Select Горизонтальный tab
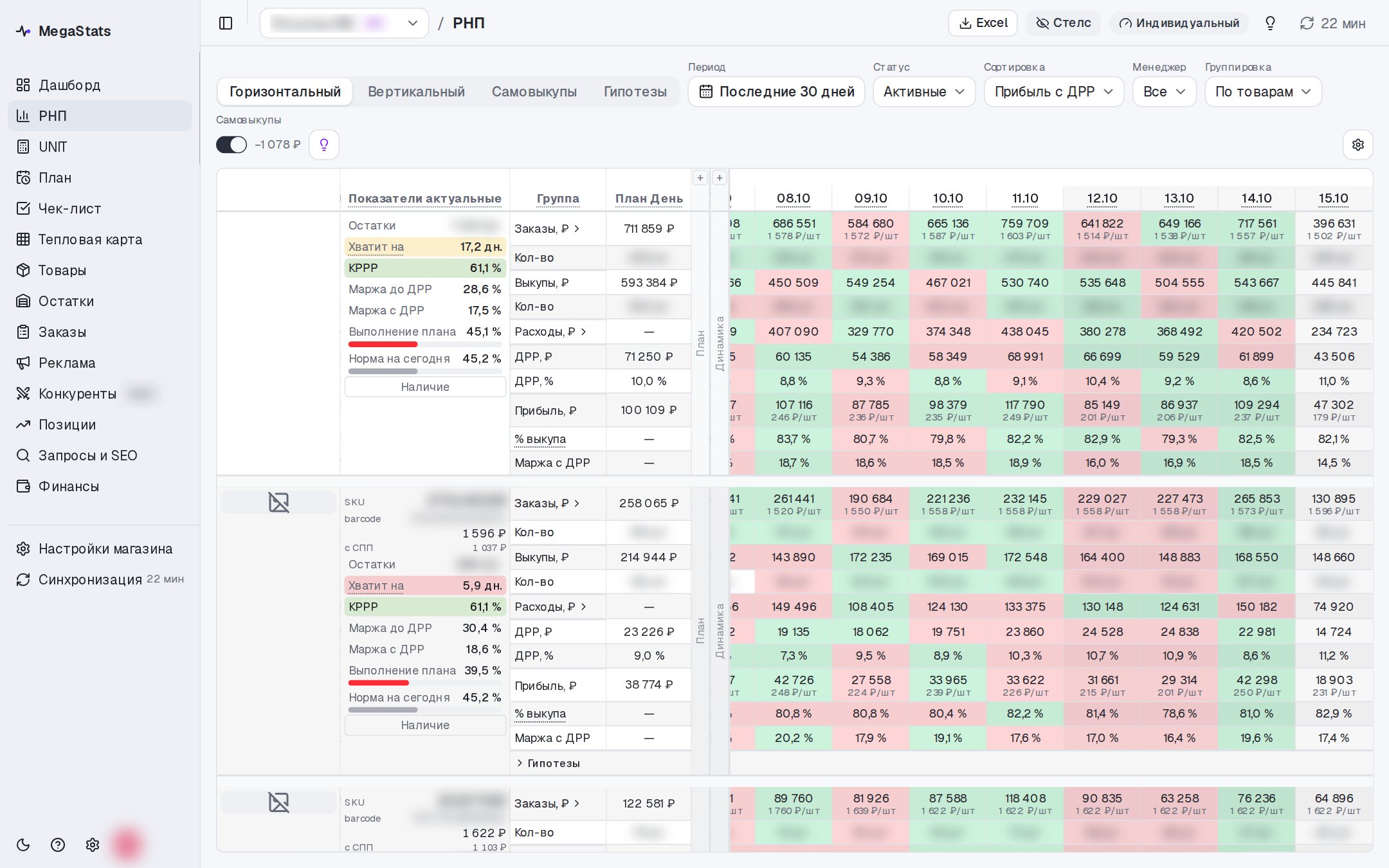 tap(285, 91)
